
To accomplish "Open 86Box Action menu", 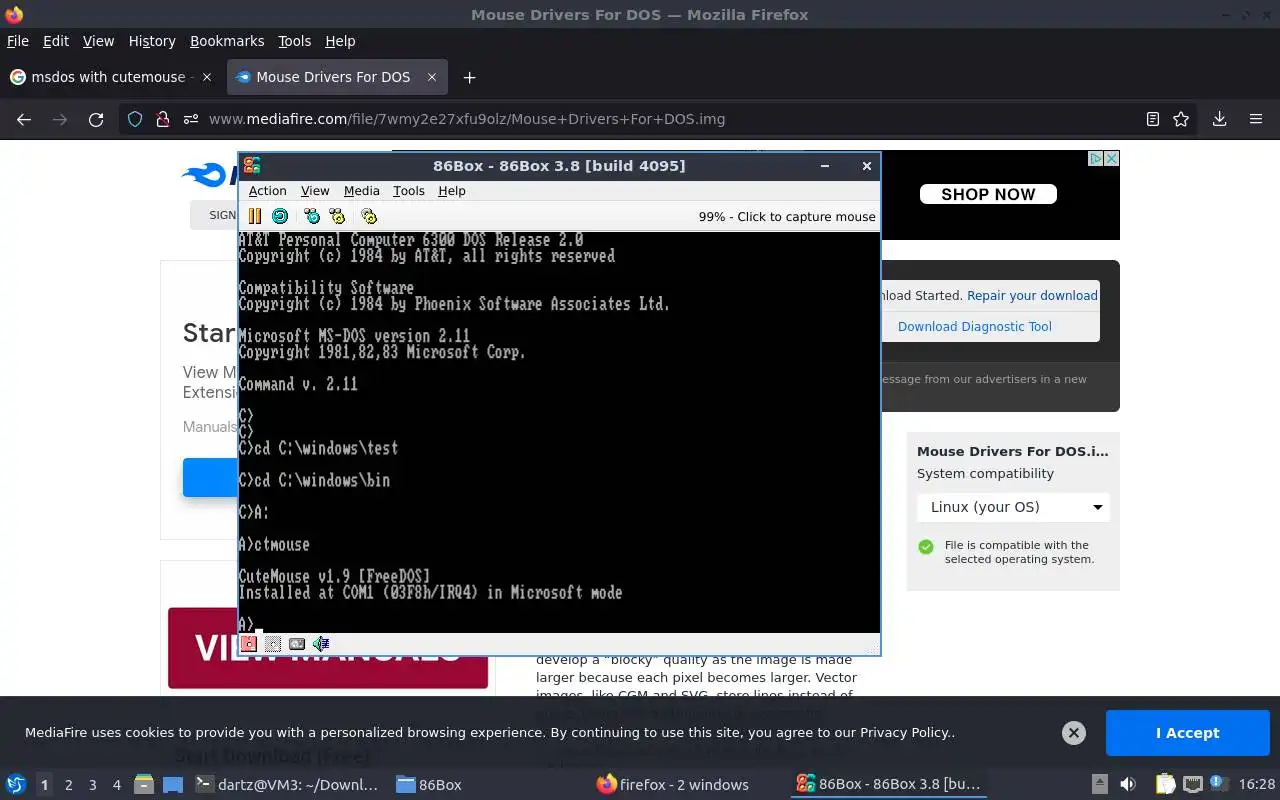I will (x=267, y=191).
